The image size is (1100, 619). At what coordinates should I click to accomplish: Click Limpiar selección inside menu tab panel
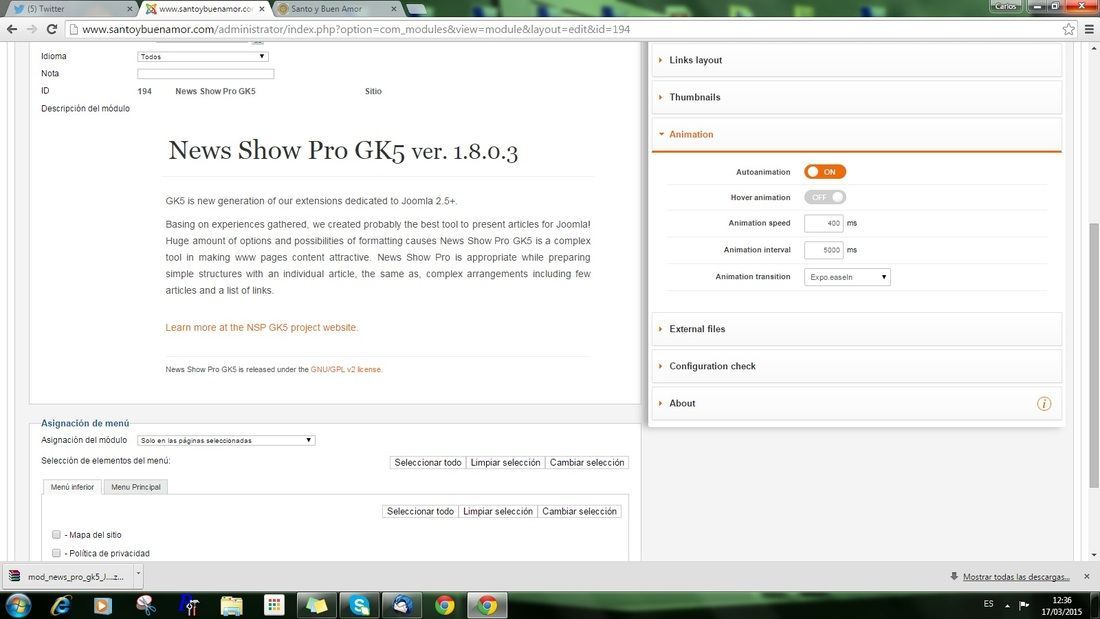pyautogui.click(x=498, y=512)
